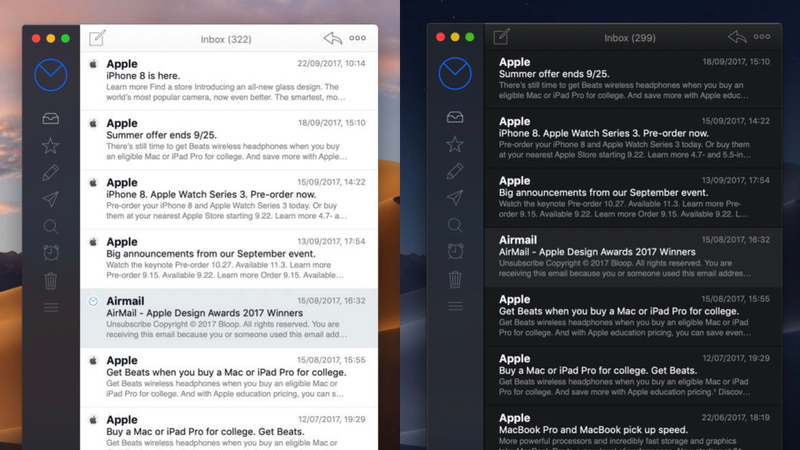Open snoozed alarm clock in the light sidebar

point(51,253)
